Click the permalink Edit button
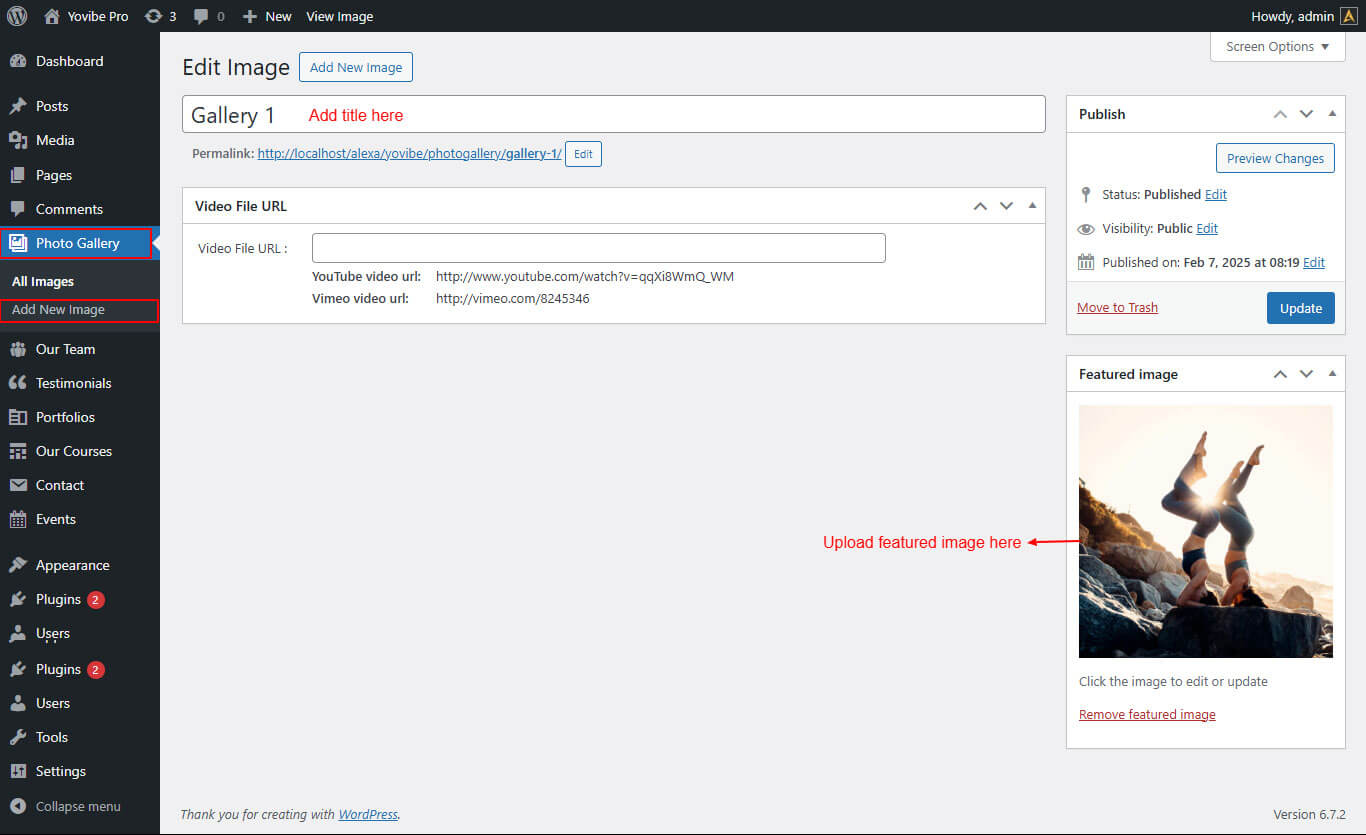The width and height of the screenshot is (1366, 835). coord(583,154)
